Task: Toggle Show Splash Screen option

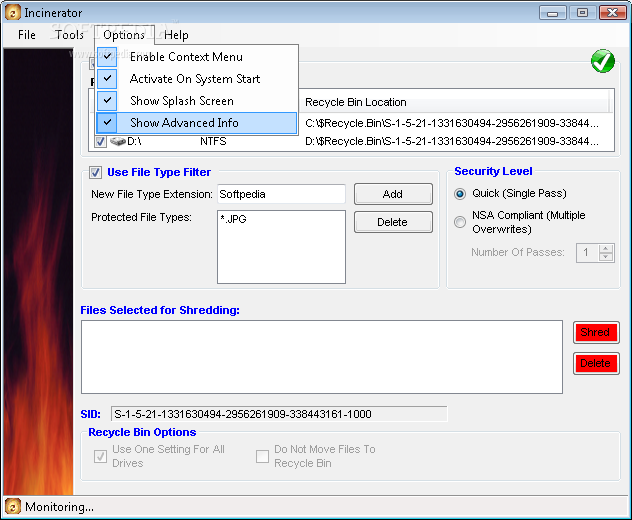Action: pos(197,101)
